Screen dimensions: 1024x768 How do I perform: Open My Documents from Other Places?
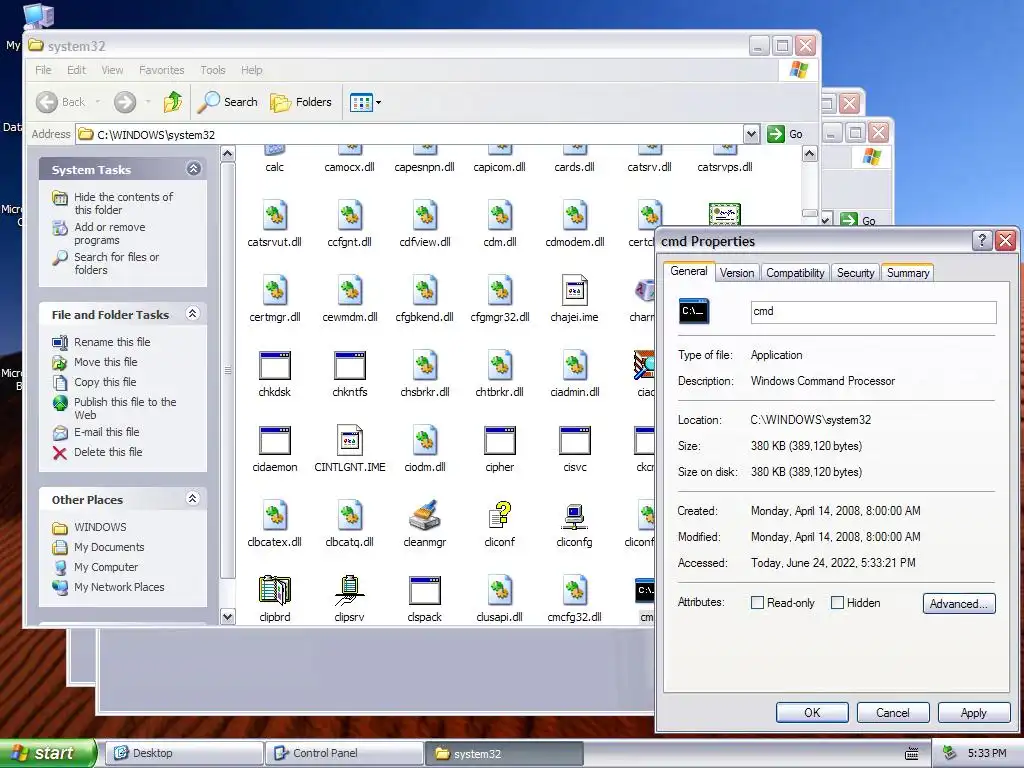point(109,547)
